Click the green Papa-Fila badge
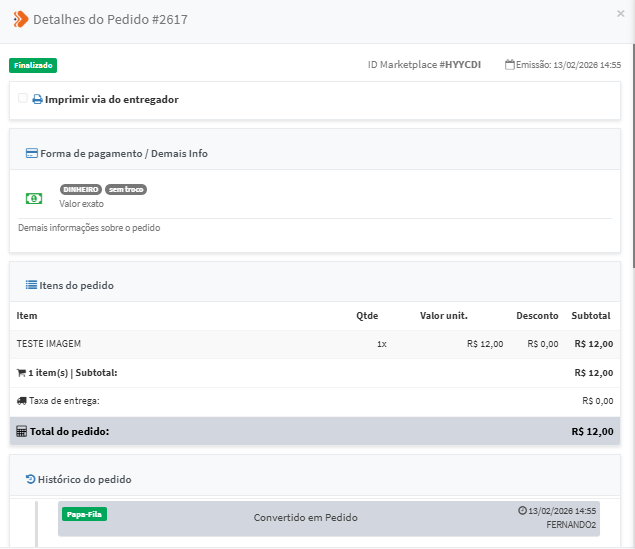635x549 pixels. coord(85,514)
